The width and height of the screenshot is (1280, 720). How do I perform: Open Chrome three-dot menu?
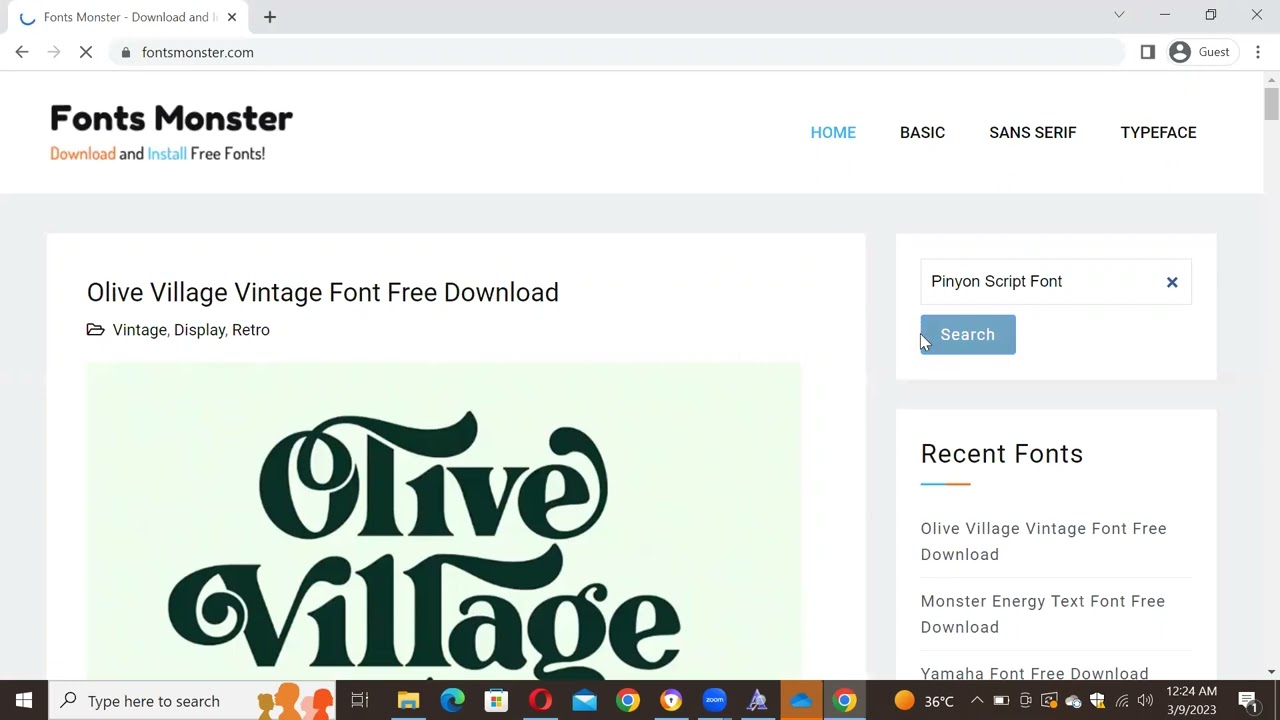(1258, 52)
